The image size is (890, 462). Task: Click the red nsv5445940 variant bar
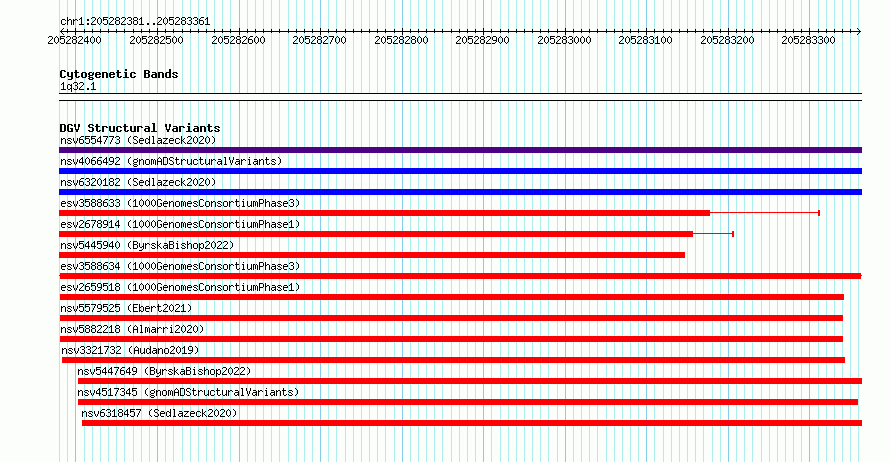pos(372,255)
